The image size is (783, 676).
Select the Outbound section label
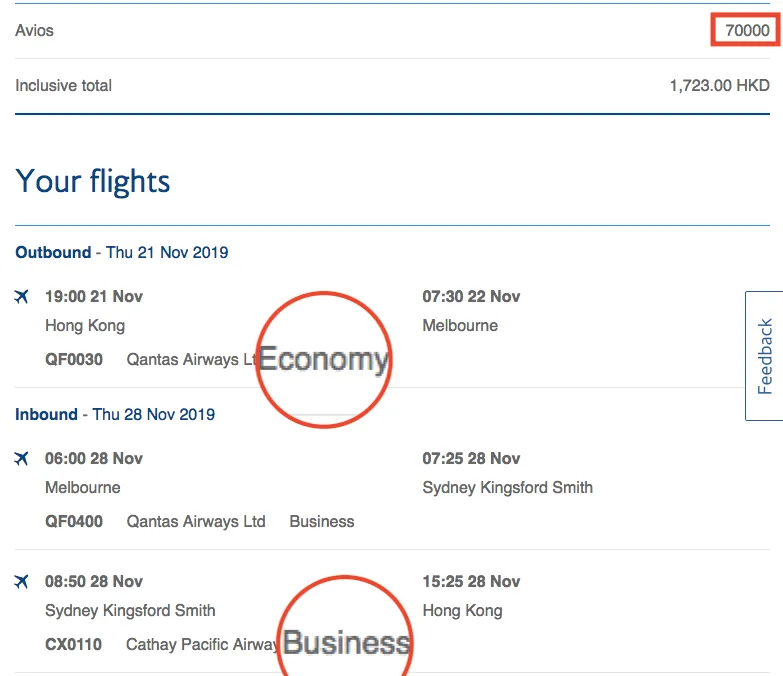click(x=53, y=253)
